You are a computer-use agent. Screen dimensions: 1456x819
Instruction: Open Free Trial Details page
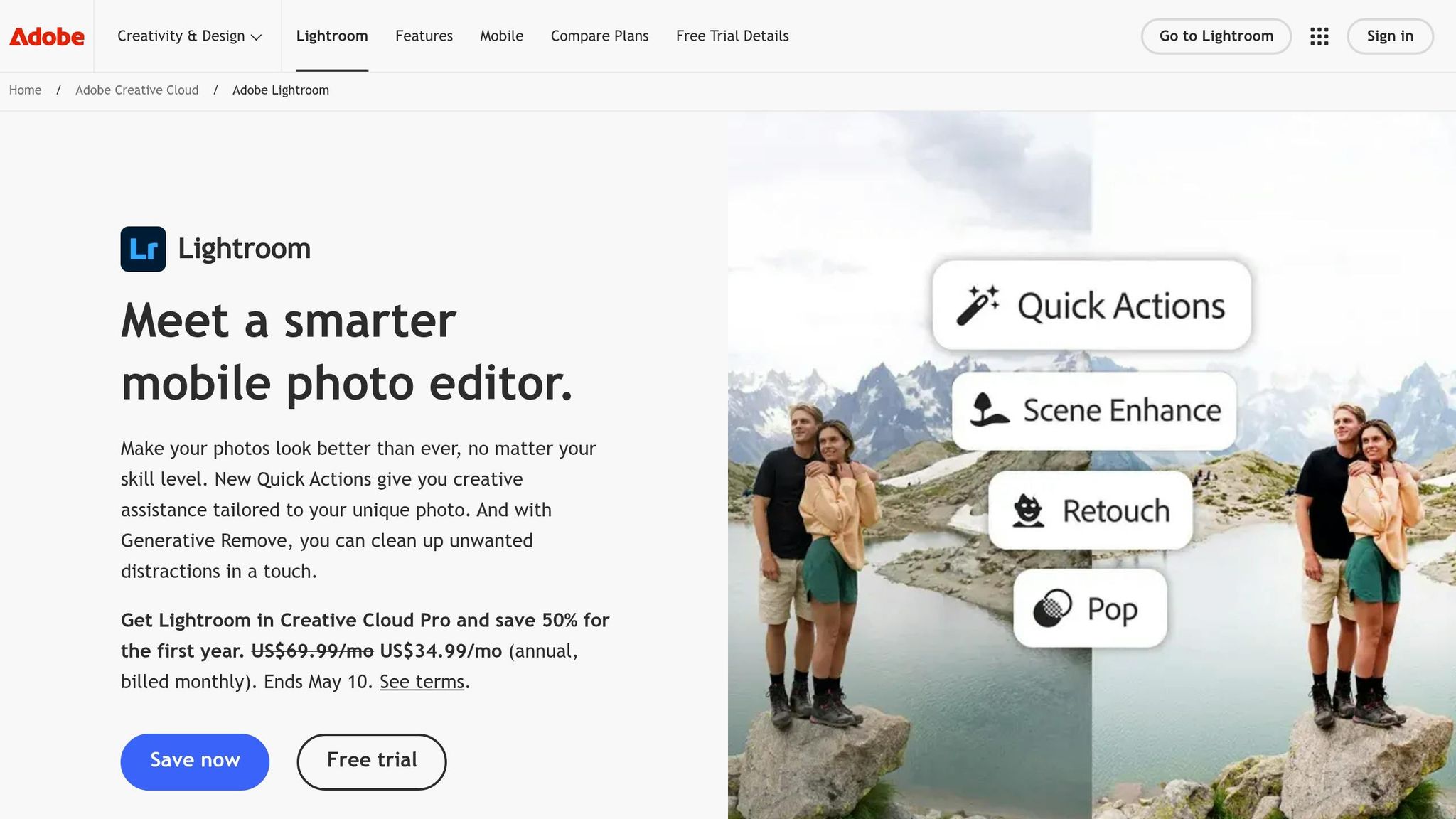pos(732,36)
